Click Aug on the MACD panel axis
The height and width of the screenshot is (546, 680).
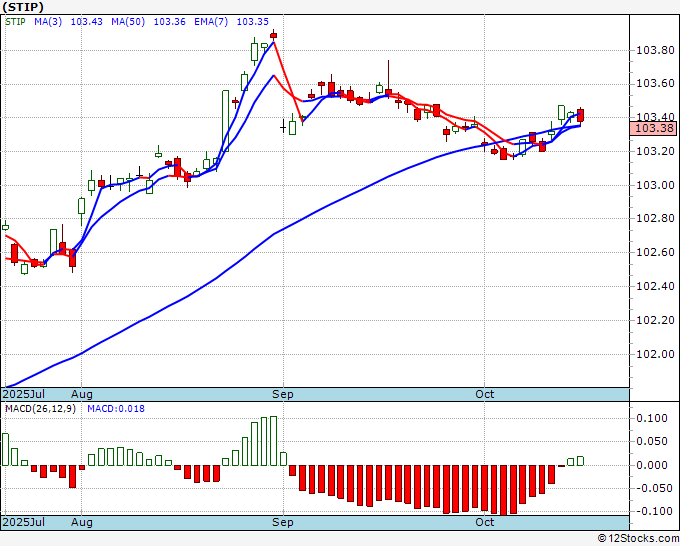(82, 522)
